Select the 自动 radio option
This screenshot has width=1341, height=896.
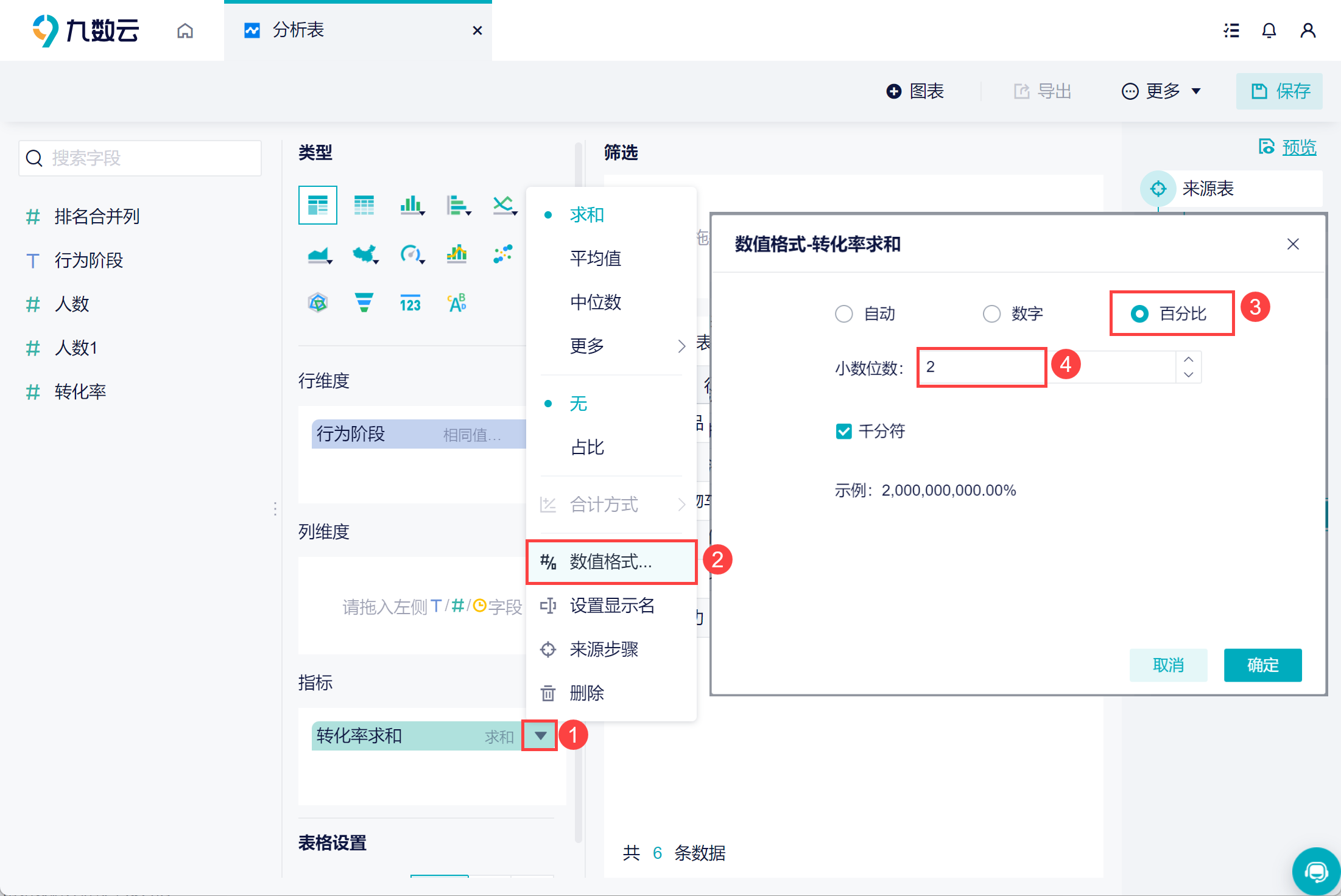click(844, 314)
